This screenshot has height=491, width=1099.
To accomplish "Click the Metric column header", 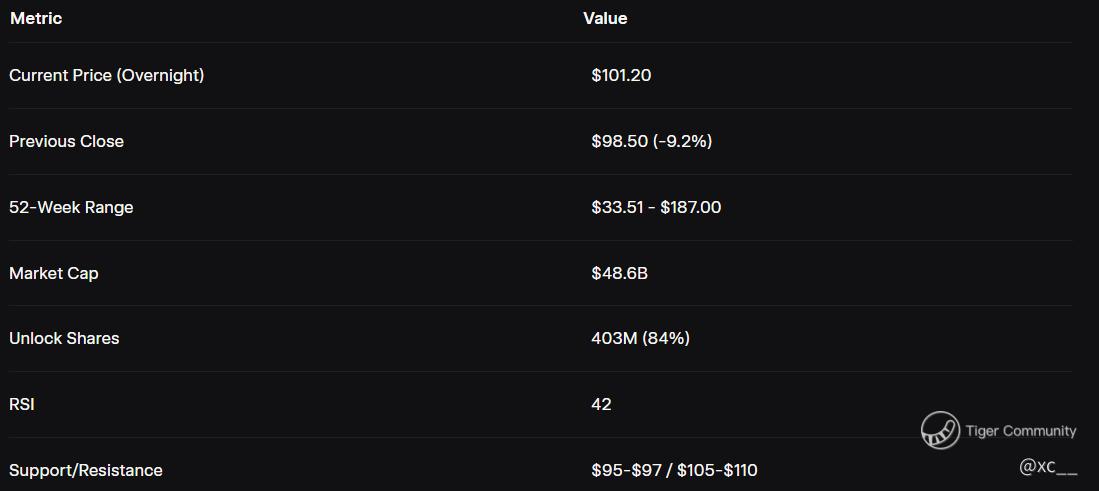I will pyautogui.click(x=36, y=19).
